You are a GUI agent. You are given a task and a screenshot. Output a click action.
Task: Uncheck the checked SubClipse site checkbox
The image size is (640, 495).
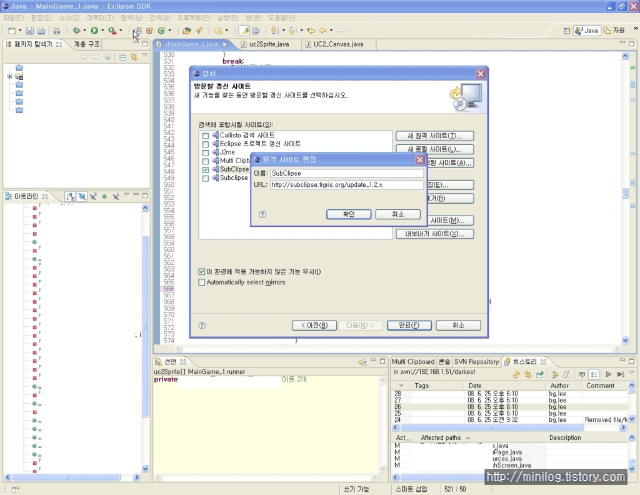tap(205, 170)
